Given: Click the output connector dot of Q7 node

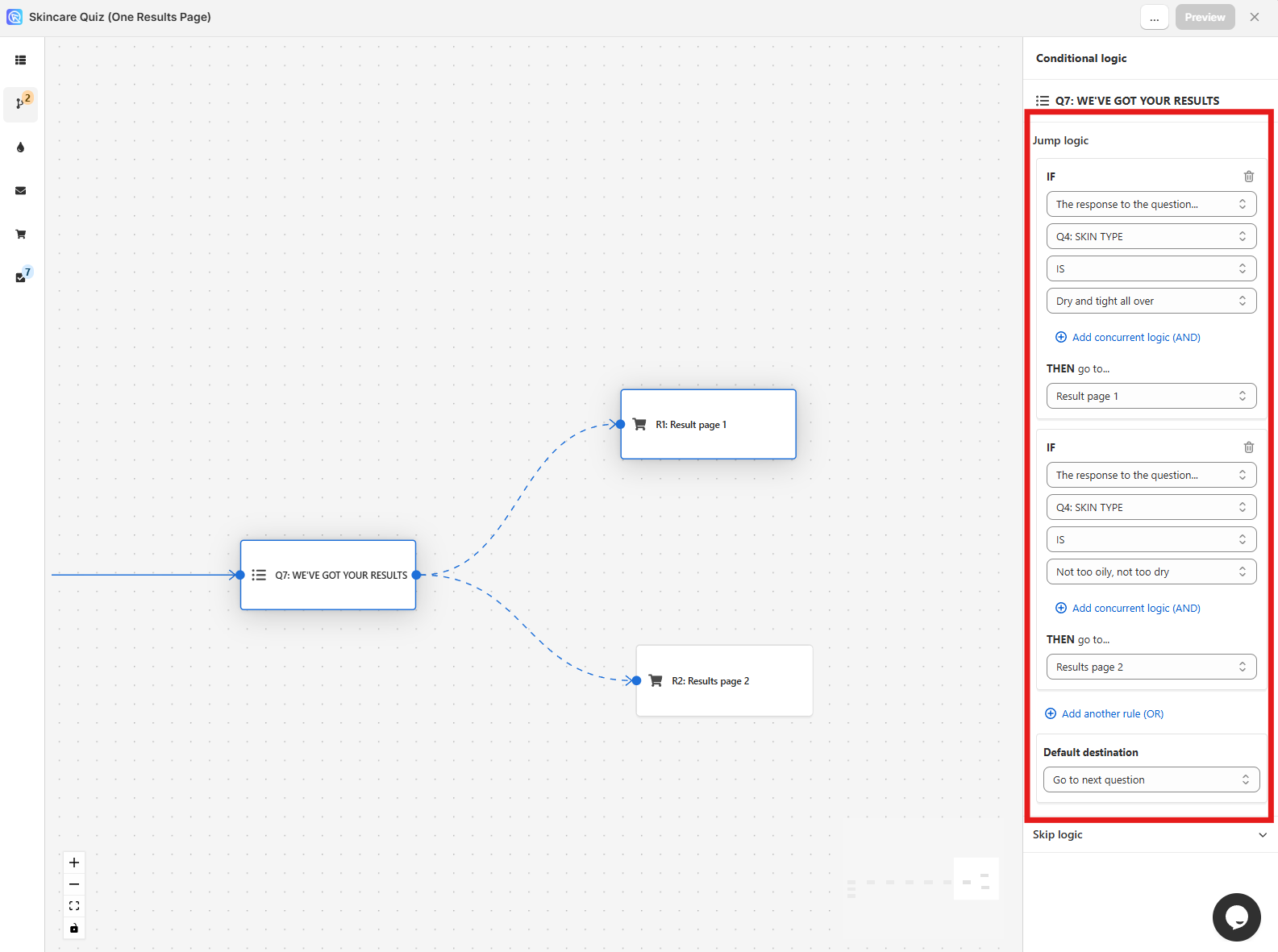Looking at the screenshot, I should click(x=416, y=575).
